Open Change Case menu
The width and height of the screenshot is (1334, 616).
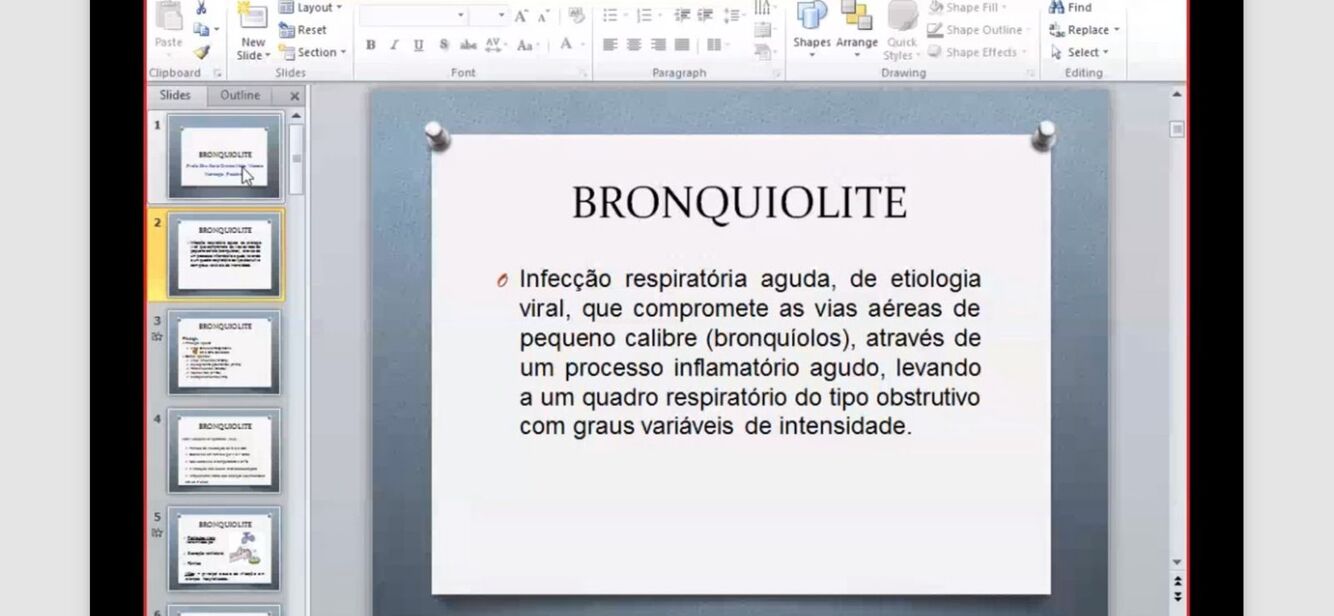526,45
